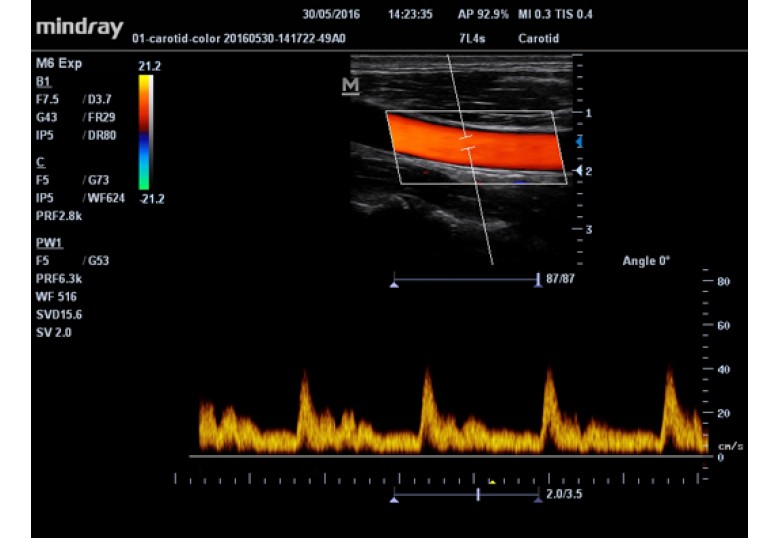The width and height of the screenshot is (779, 538).
Task: Click the G53 PW gain value
Action: pos(98,260)
